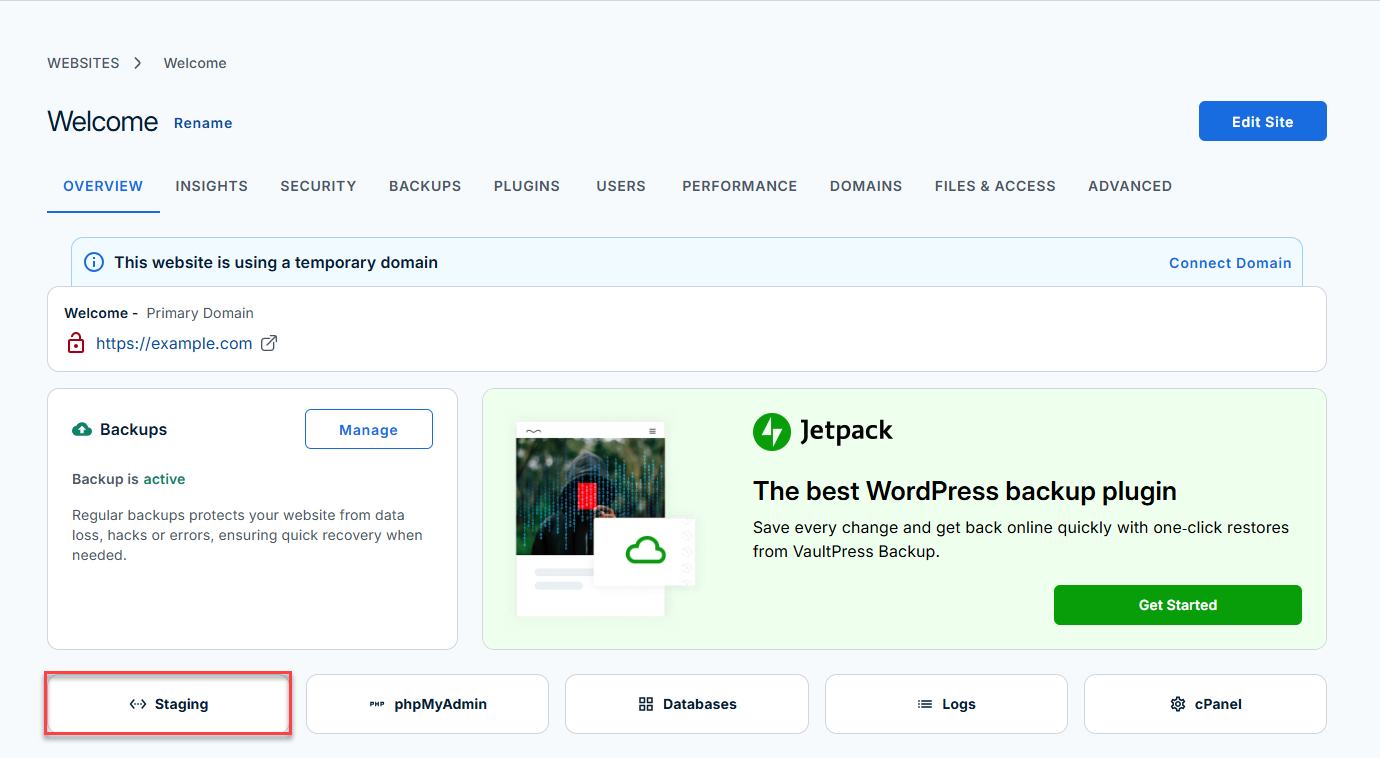The height and width of the screenshot is (758, 1380).
Task: Select the Advanced tab
Action: pos(1130,186)
